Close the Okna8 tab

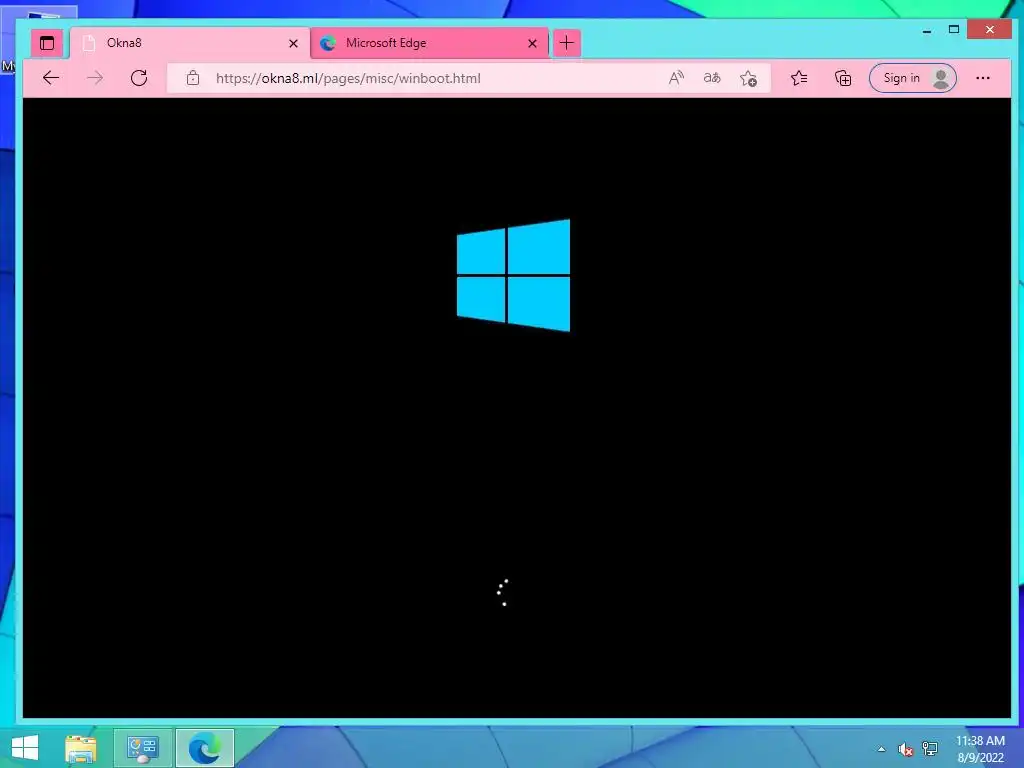coord(293,44)
